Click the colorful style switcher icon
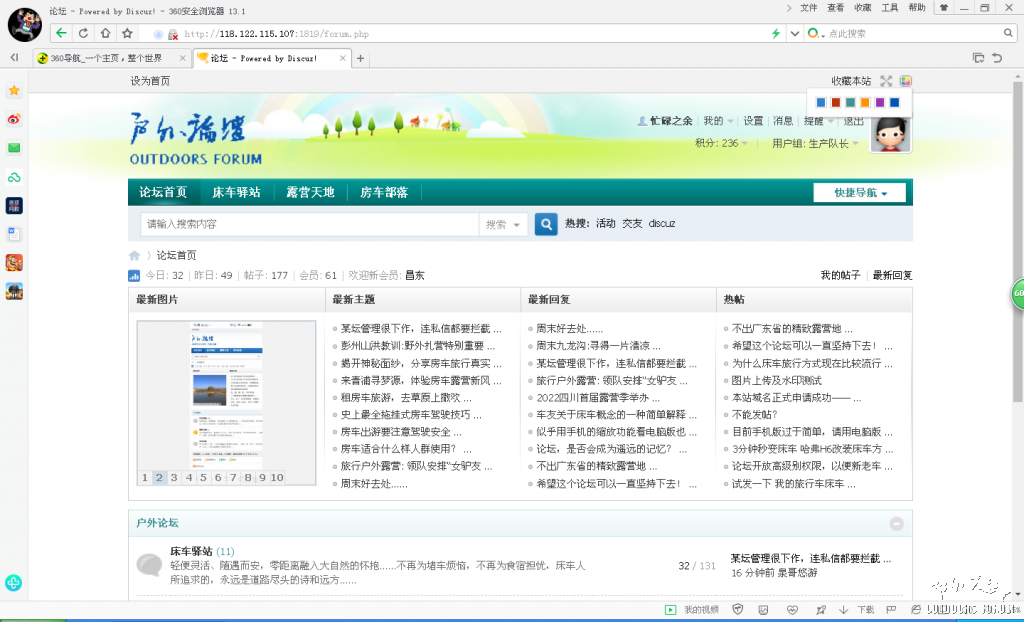The height and width of the screenshot is (622, 1024). tap(905, 81)
